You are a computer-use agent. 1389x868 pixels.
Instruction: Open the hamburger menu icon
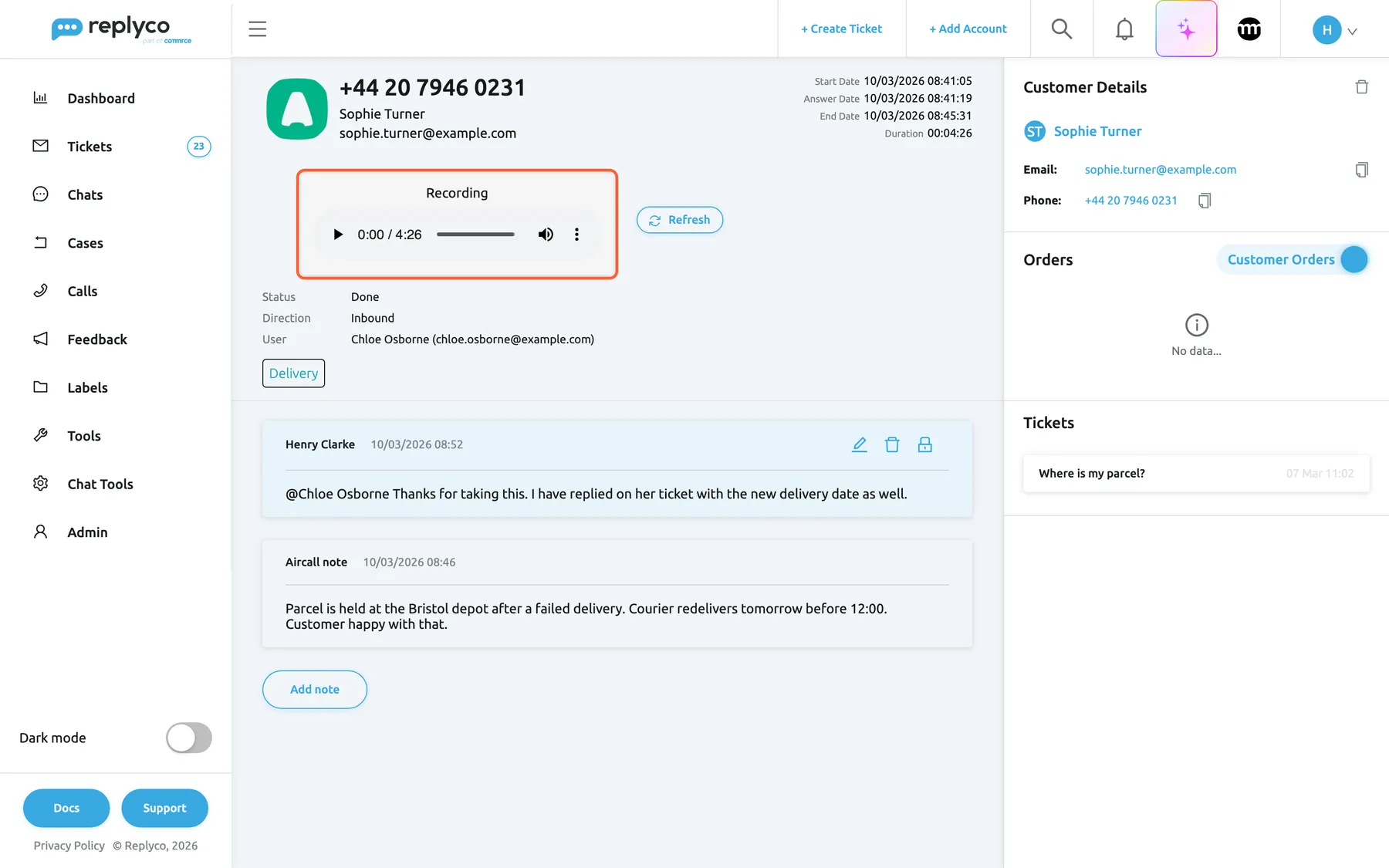pyautogui.click(x=257, y=29)
